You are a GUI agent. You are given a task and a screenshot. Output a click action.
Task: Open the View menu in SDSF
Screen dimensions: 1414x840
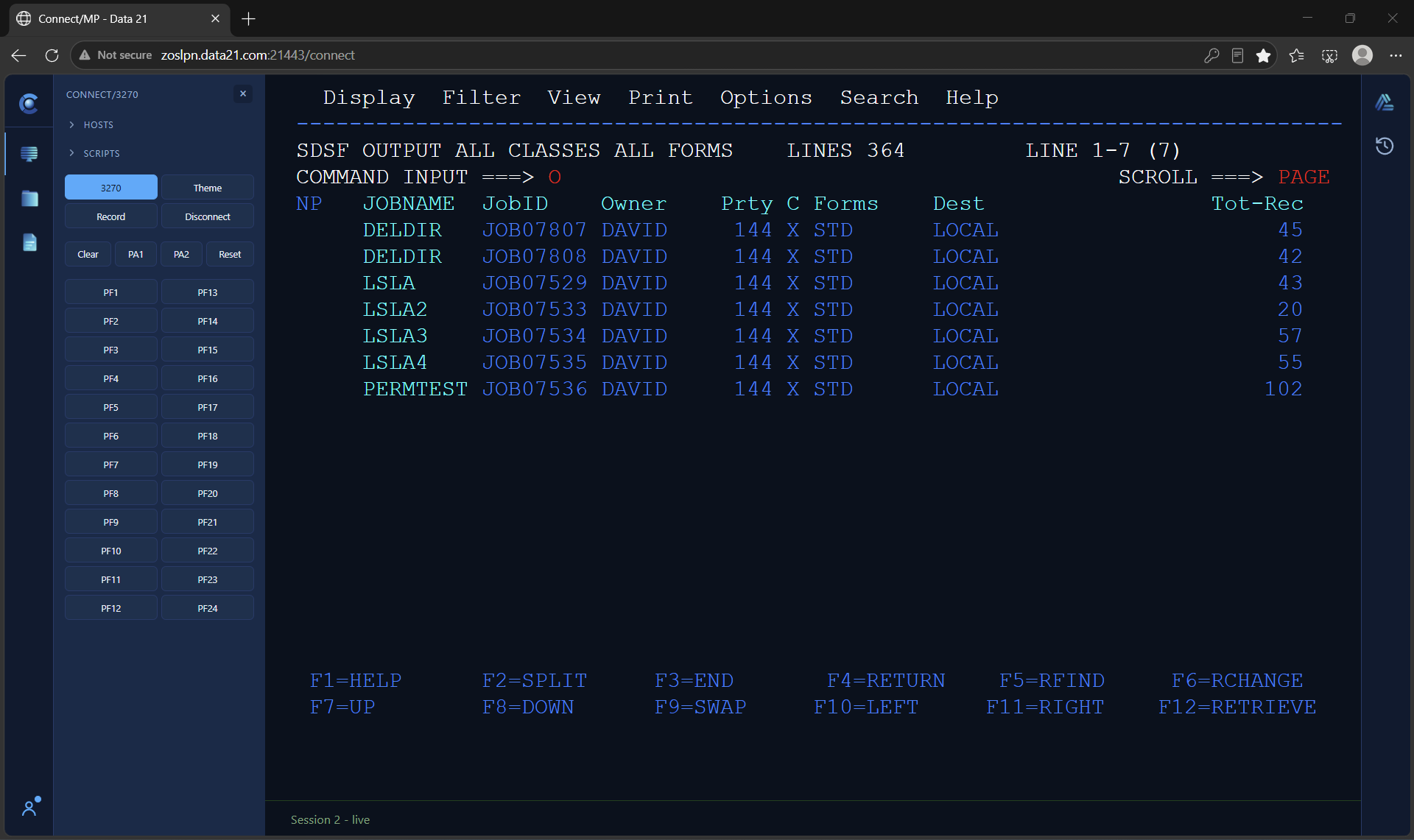point(574,97)
